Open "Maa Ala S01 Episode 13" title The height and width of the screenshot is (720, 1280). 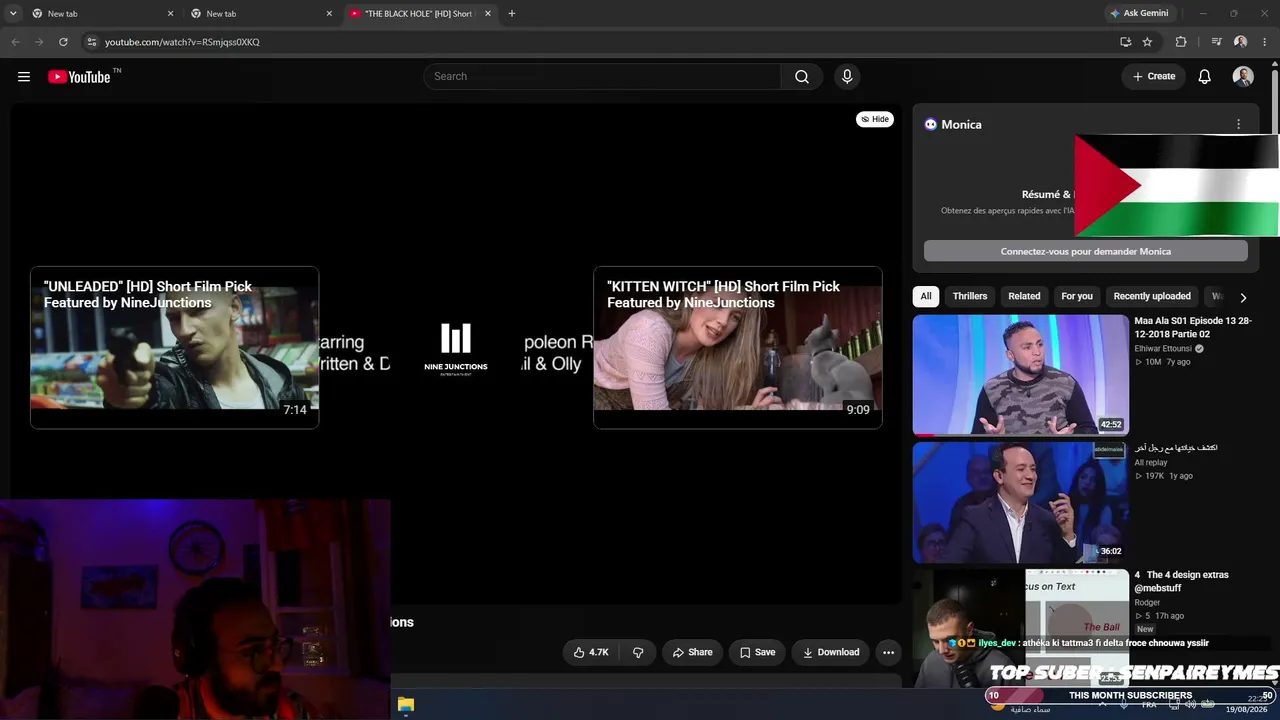1193,328
